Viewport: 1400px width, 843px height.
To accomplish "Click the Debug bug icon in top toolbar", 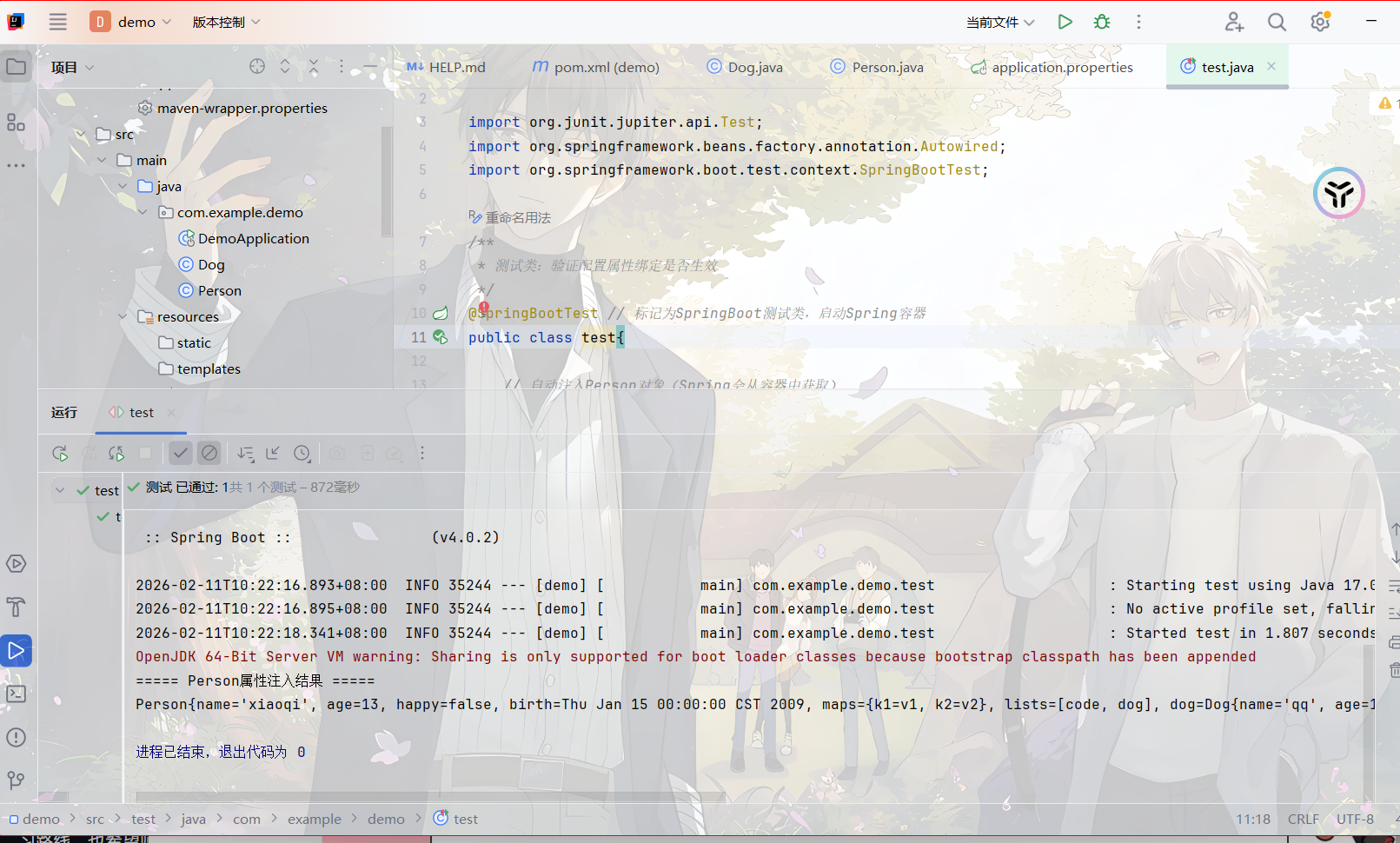I will tap(1102, 22).
